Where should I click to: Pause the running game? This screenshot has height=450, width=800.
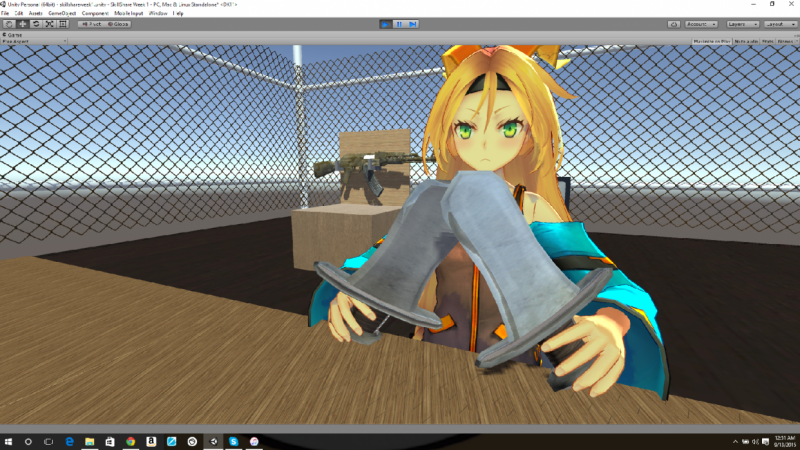point(399,24)
